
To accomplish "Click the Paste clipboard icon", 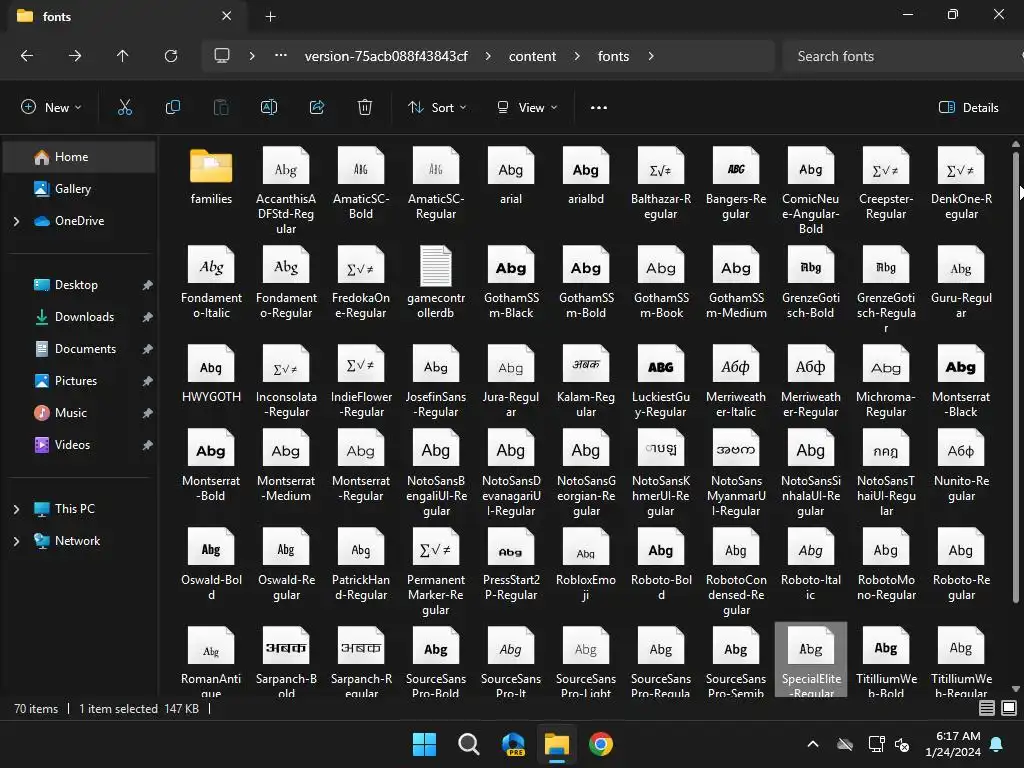I will (221, 108).
